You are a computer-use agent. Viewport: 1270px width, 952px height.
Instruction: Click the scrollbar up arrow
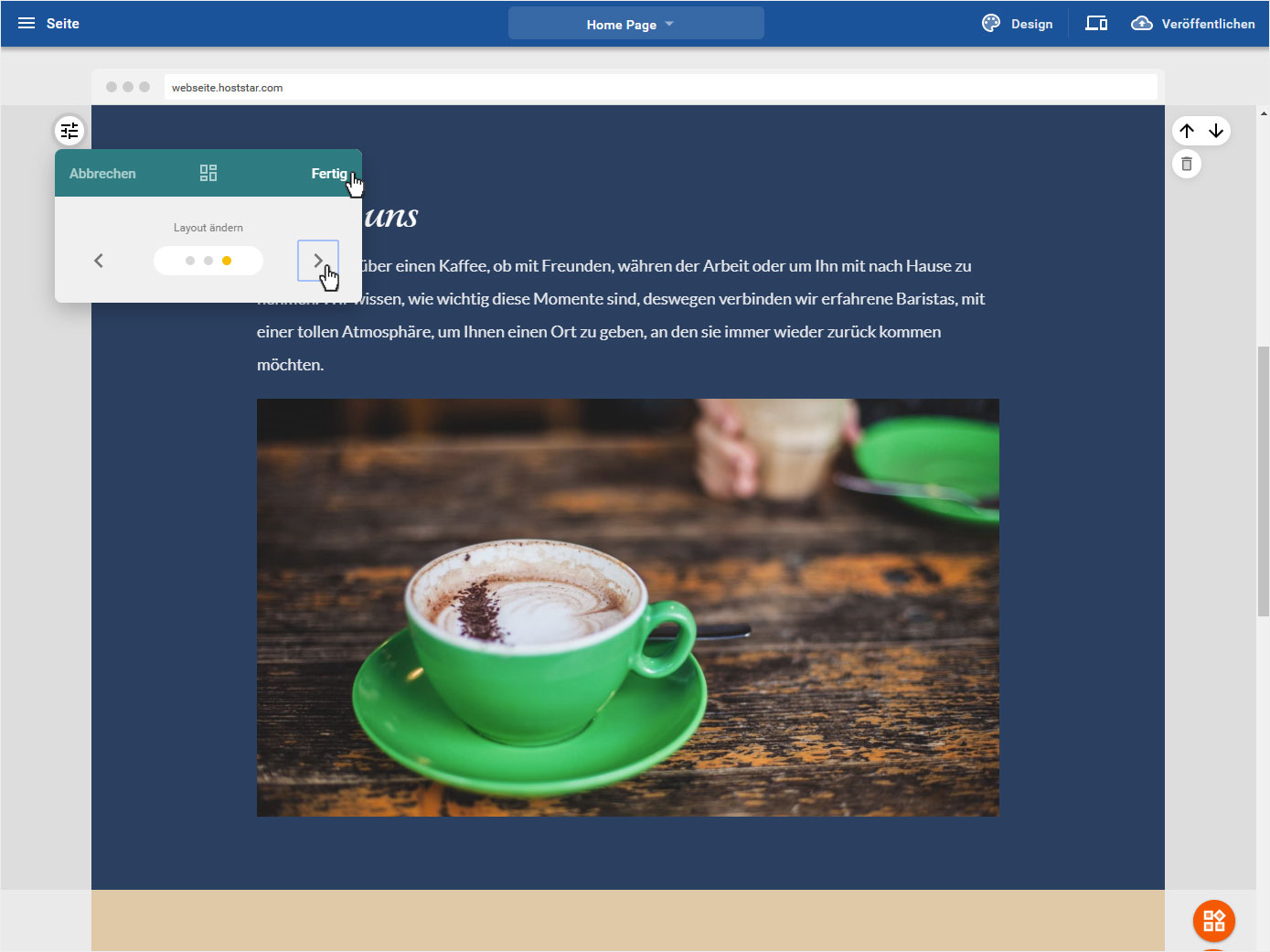pos(1264,113)
